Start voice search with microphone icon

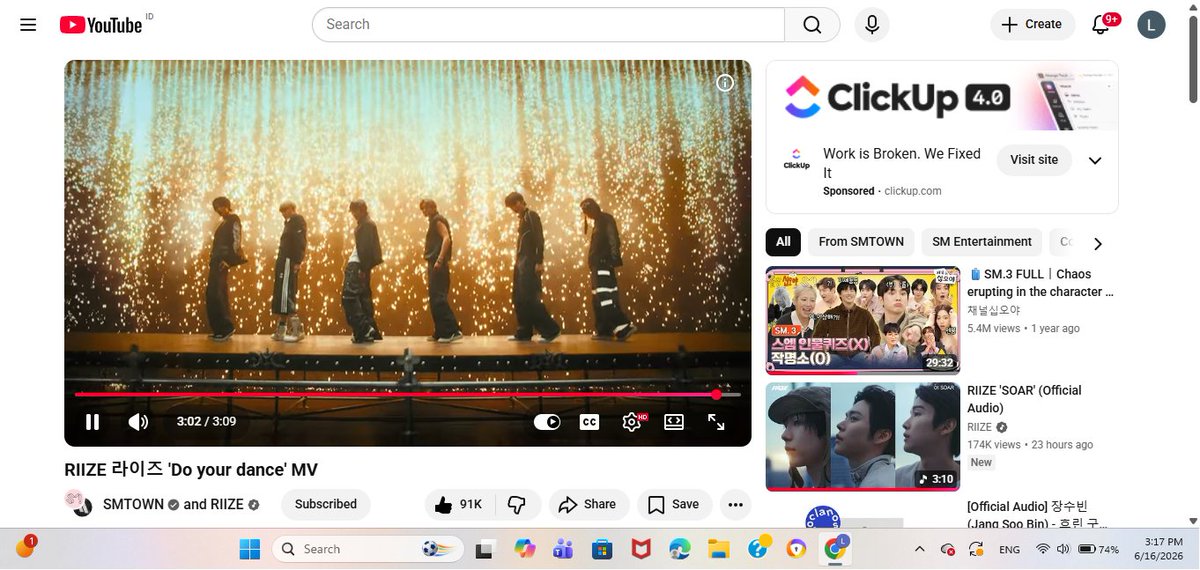tap(872, 24)
